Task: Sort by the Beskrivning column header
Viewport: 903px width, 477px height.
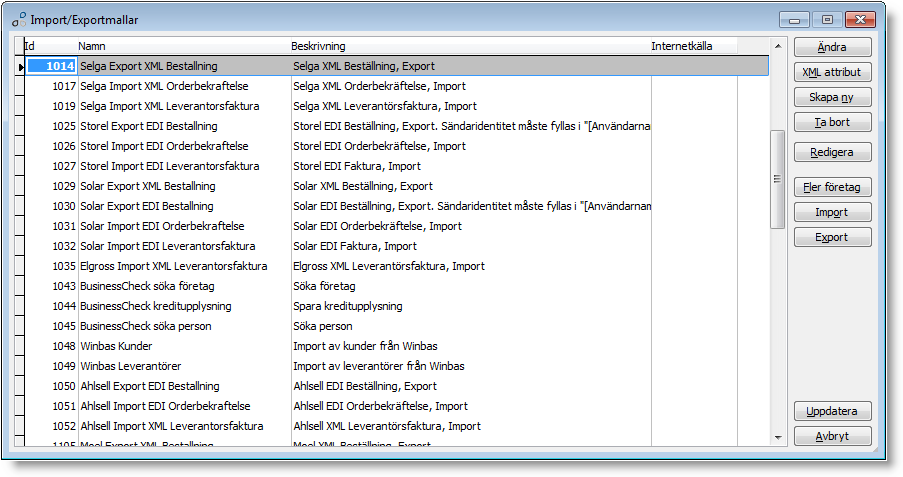Action: pos(470,46)
